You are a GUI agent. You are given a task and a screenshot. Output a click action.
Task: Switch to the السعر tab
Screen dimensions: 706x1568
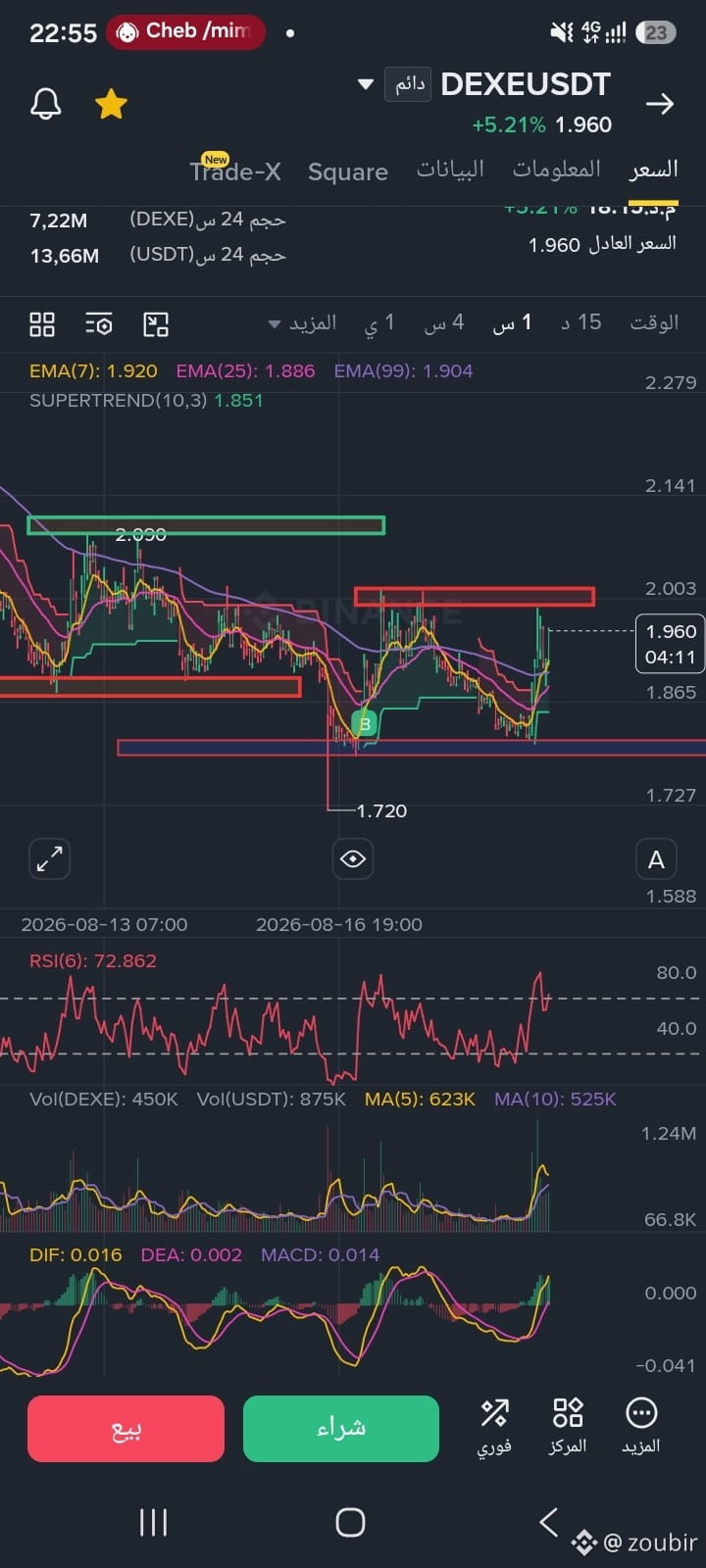point(653,170)
